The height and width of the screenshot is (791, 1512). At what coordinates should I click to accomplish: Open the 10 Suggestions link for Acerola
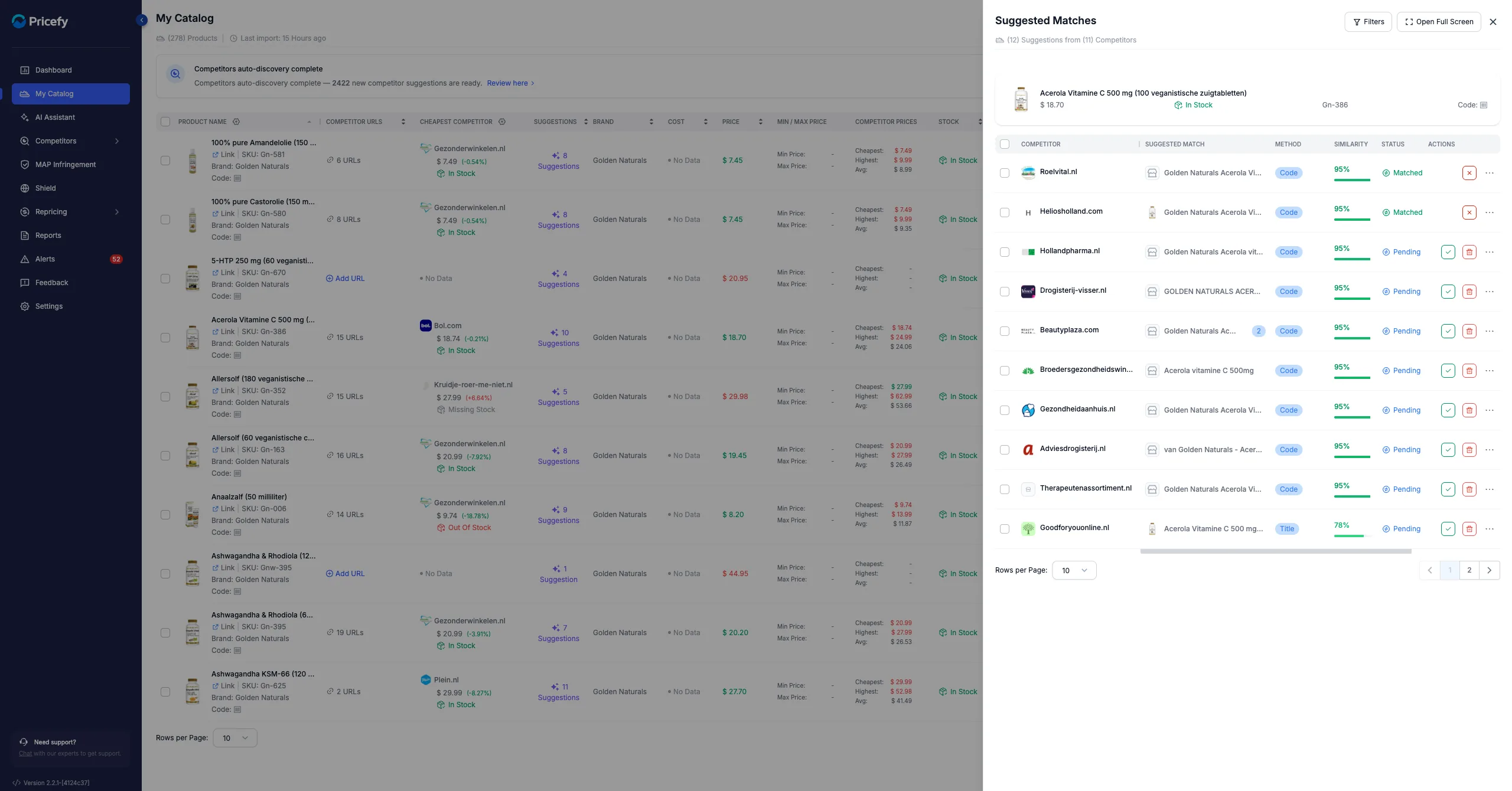[558, 338]
